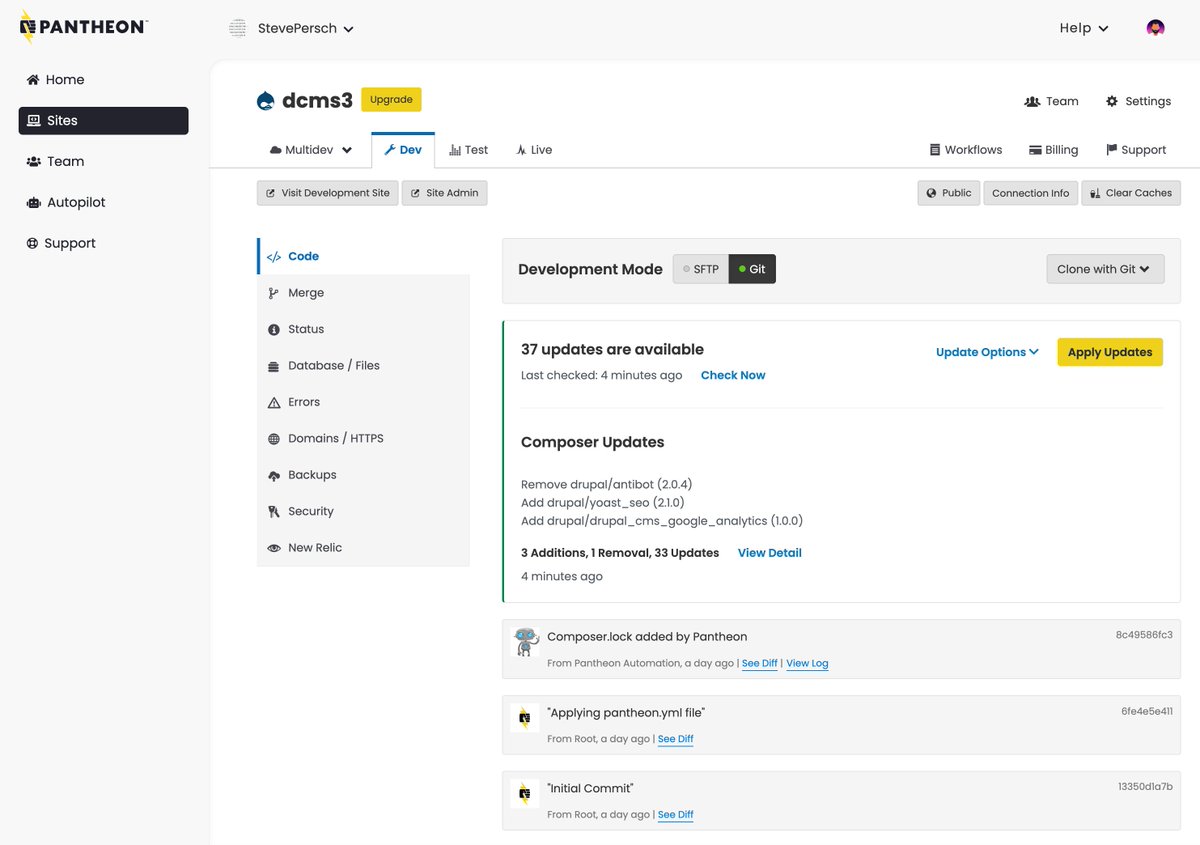Switch to the Live environment tab
1200x845 pixels.
point(534,150)
